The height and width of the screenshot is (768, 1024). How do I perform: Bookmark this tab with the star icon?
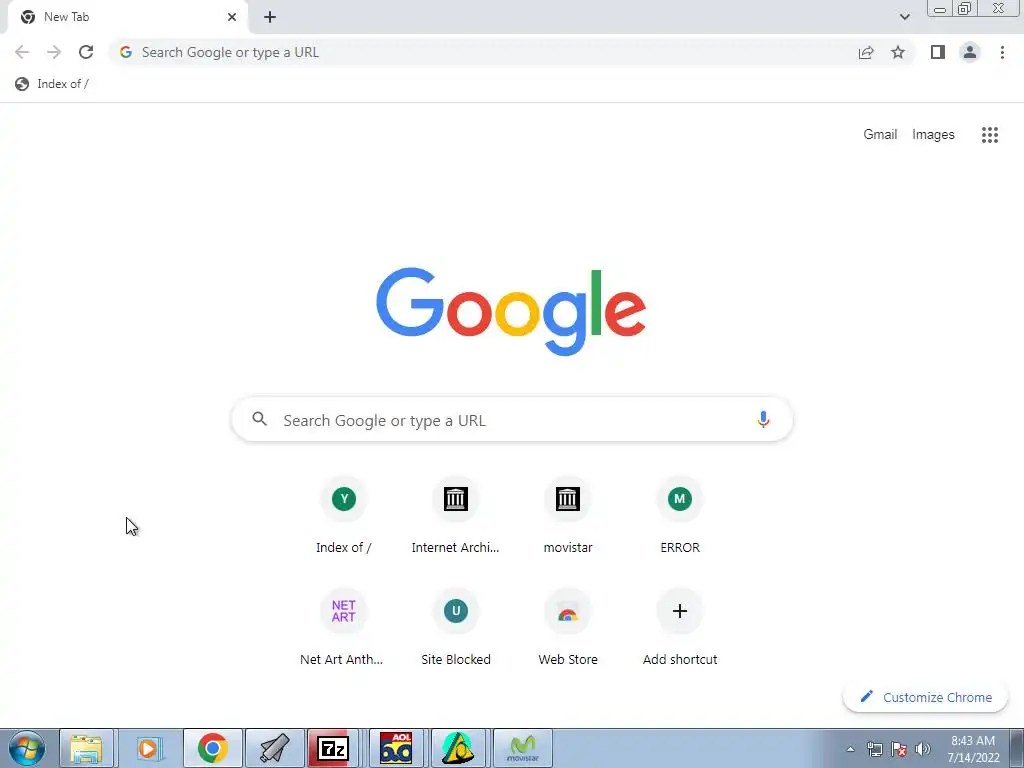898,52
